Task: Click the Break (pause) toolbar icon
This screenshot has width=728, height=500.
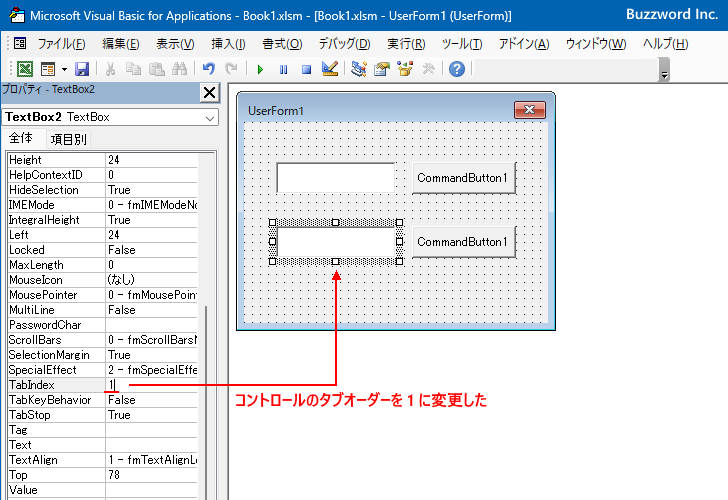Action: pos(283,69)
